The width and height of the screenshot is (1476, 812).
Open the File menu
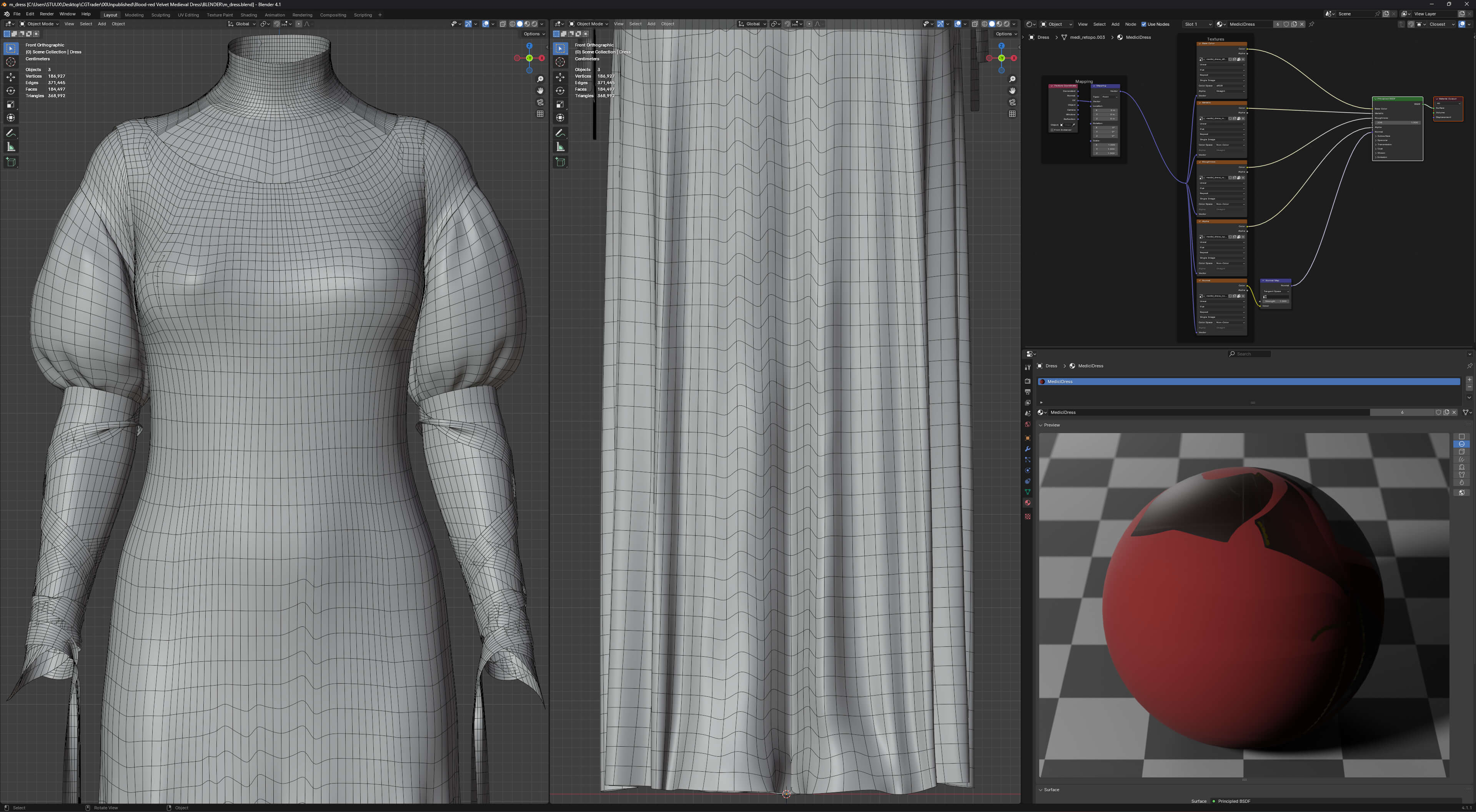(x=17, y=14)
